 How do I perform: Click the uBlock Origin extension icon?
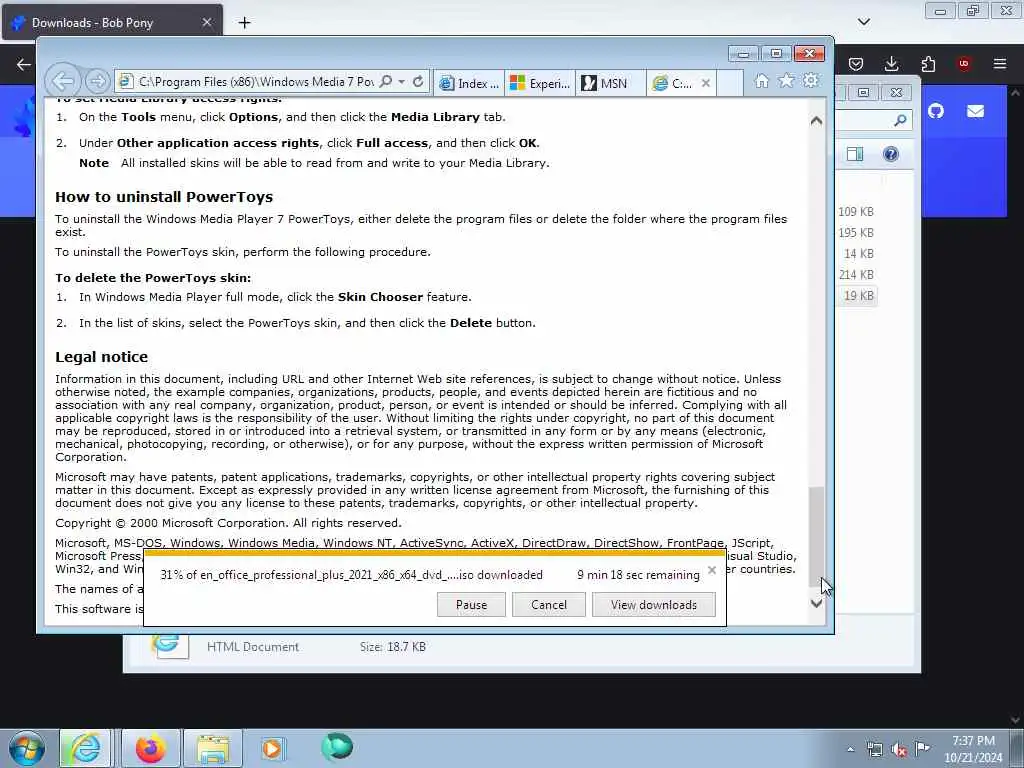[x=964, y=64]
